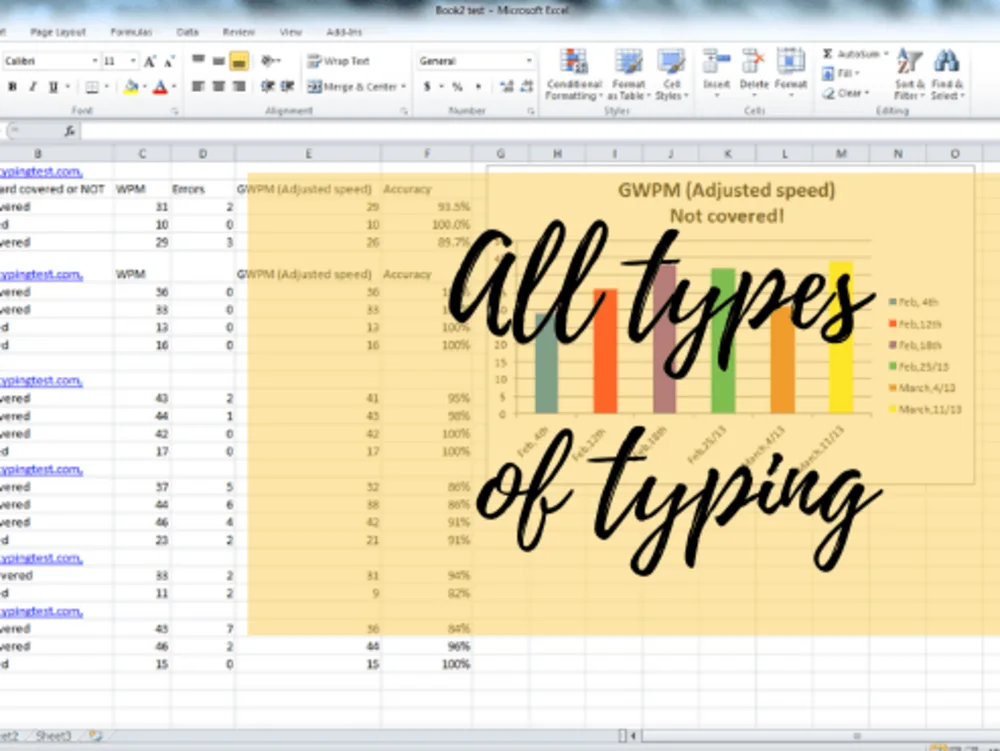Switch to the Add-Ins tab
This screenshot has width=1000, height=751.
tap(344, 32)
